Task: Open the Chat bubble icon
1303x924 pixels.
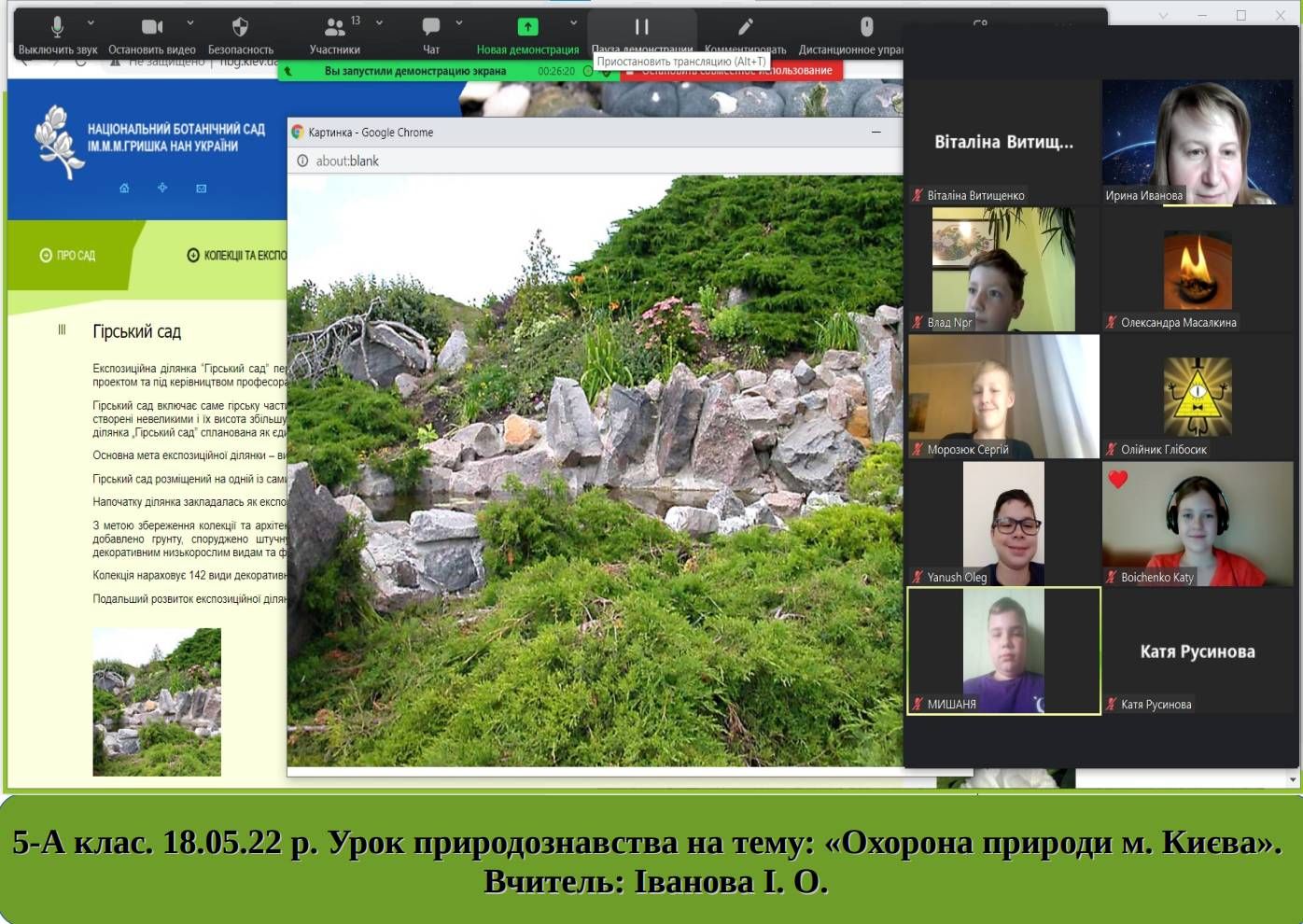Action: [430, 27]
